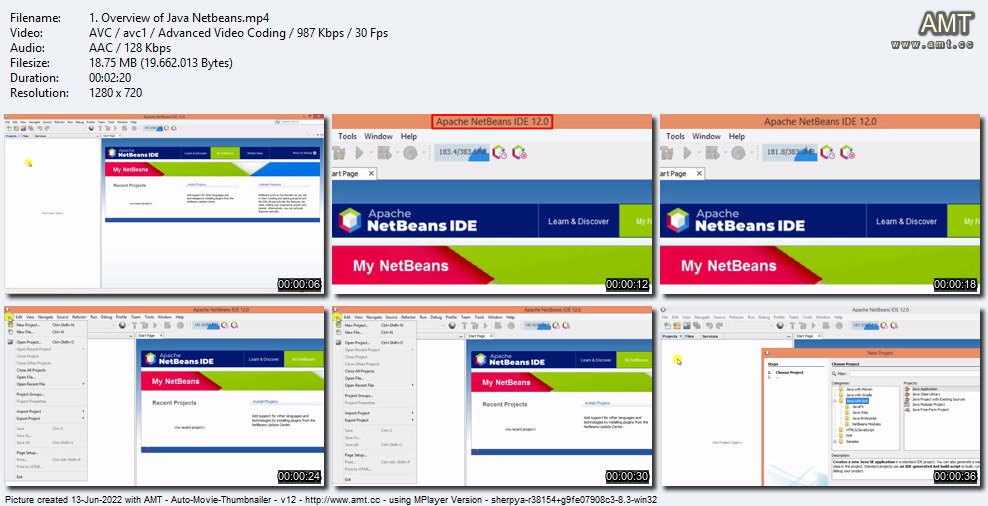Screen dimensions: 988x506
Task: Click the globe browser icon in the 00:00:24 frame
Action: (x=122, y=325)
